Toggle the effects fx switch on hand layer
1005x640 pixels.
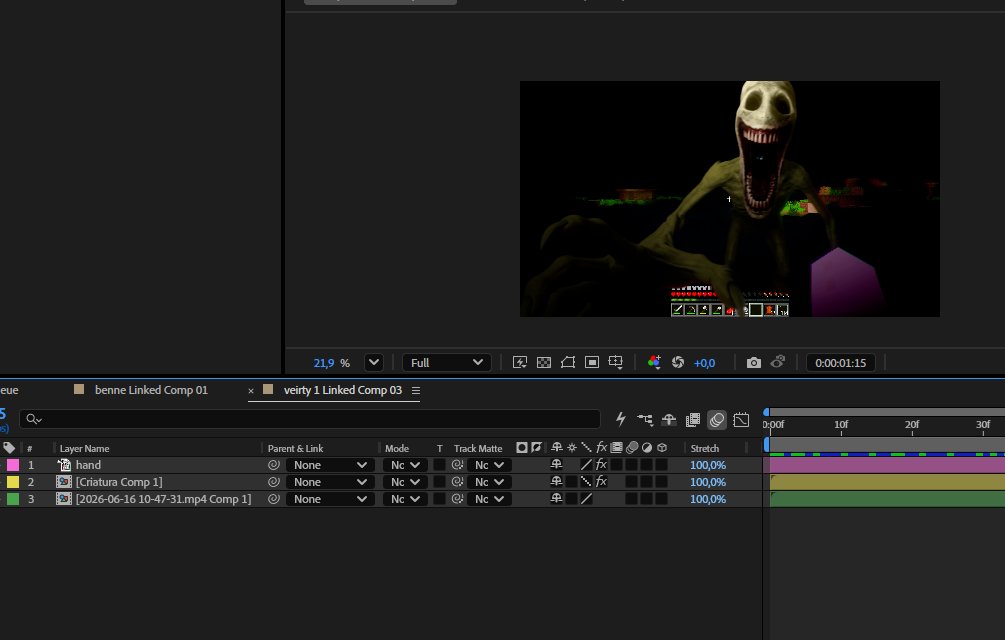click(x=601, y=464)
